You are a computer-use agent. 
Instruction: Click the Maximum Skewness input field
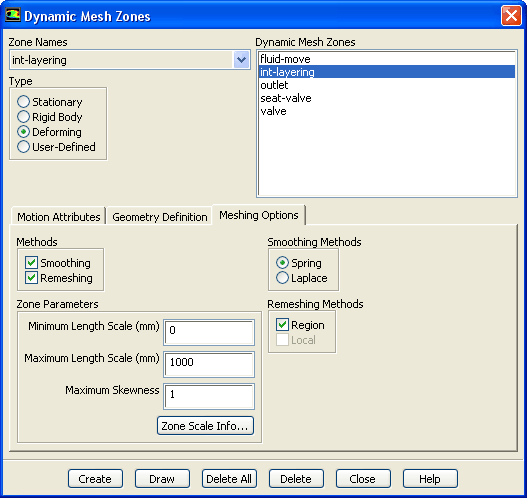(x=209, y=396)
